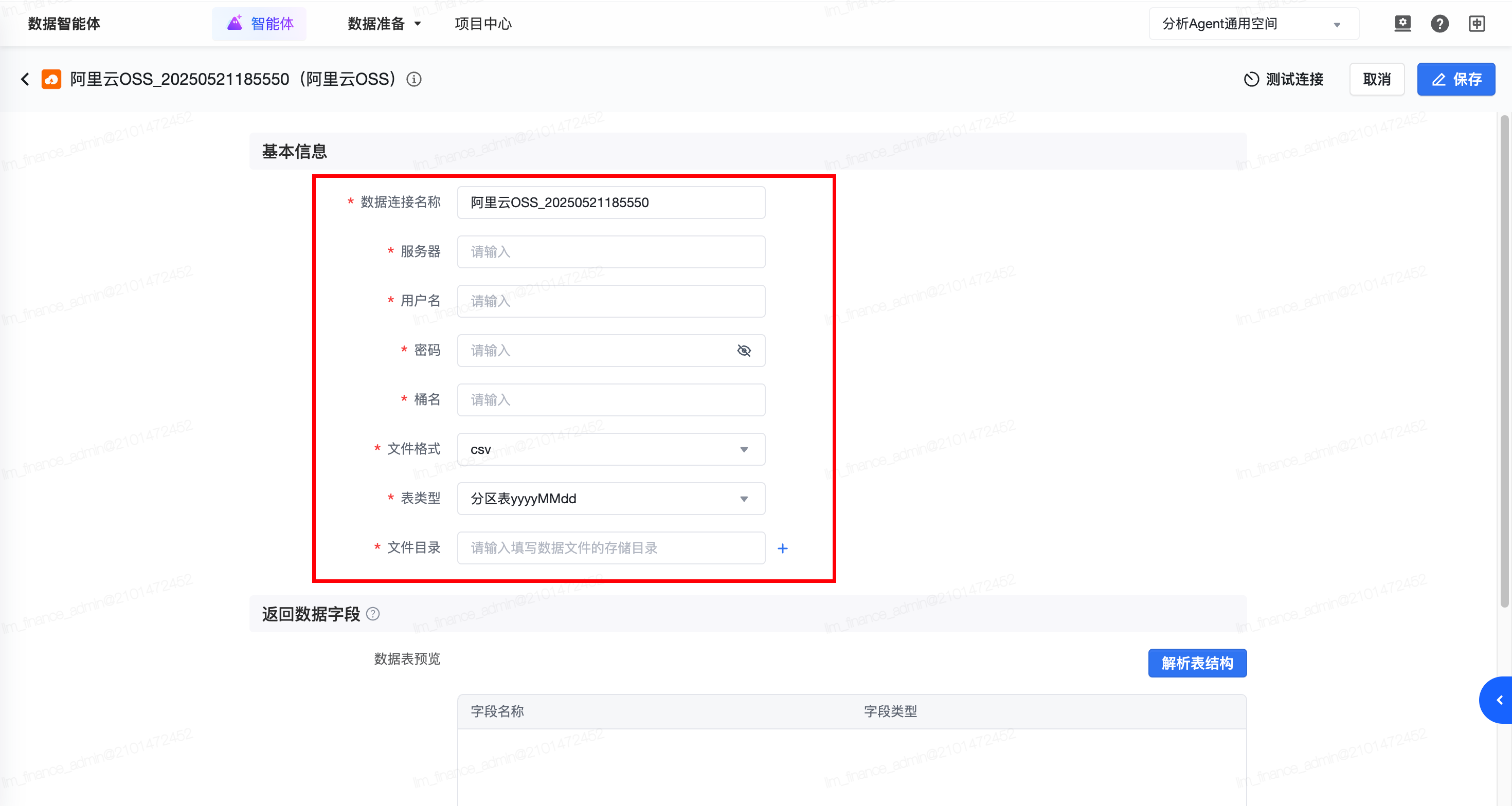The width and height of the screenshot is (1512, 806).
Task: Add another file directory with plus icon
Action: coord(782,548)
